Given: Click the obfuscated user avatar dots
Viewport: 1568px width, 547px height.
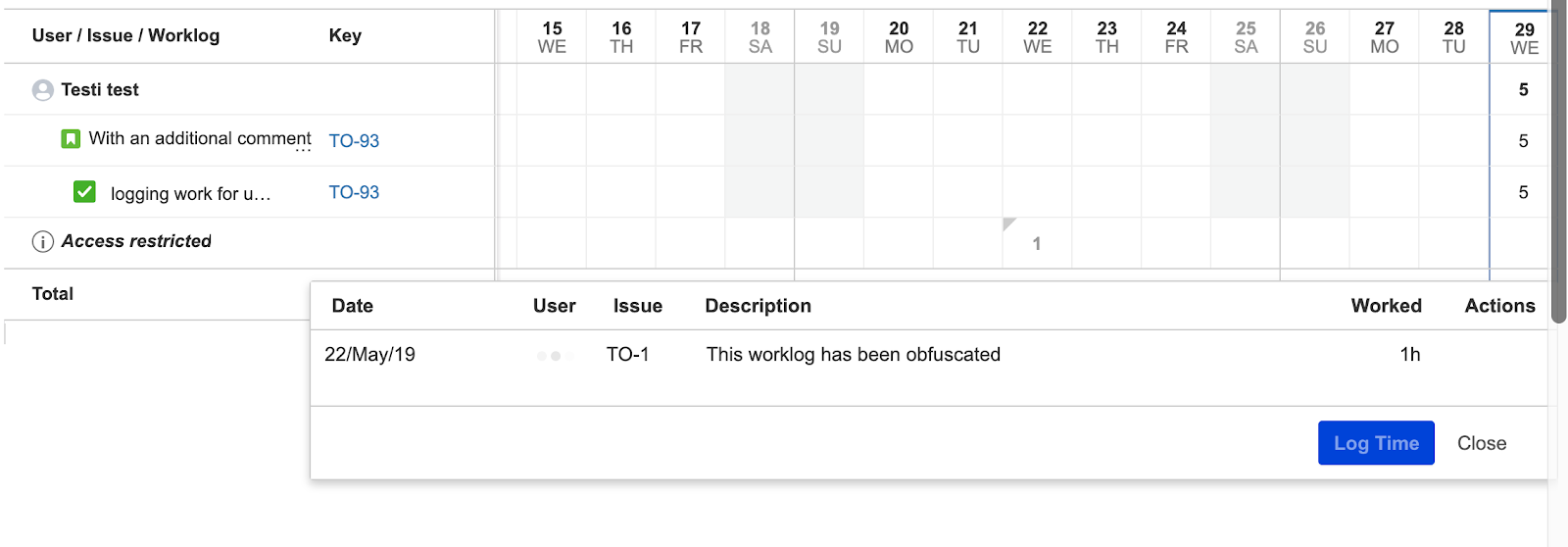Looking at the screenshot, I should (555, 356).
